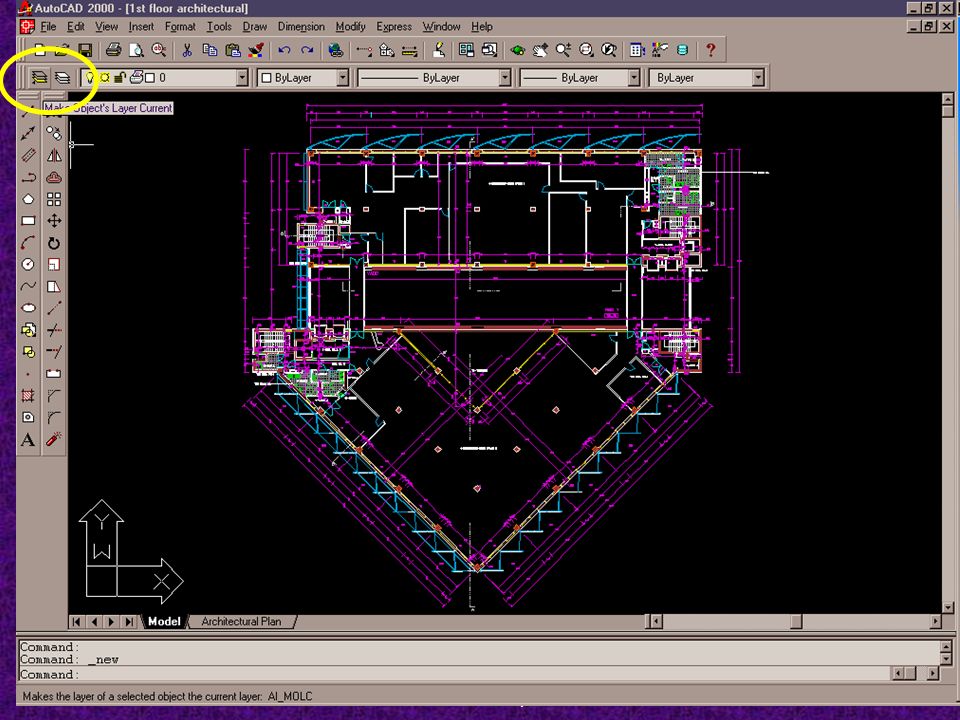Select the Hatch tool

click(28, 396)
